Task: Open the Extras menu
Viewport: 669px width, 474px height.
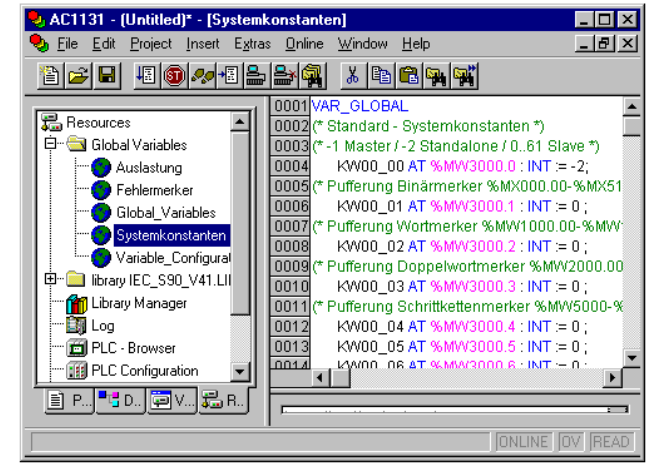Action: coord(252,44)
